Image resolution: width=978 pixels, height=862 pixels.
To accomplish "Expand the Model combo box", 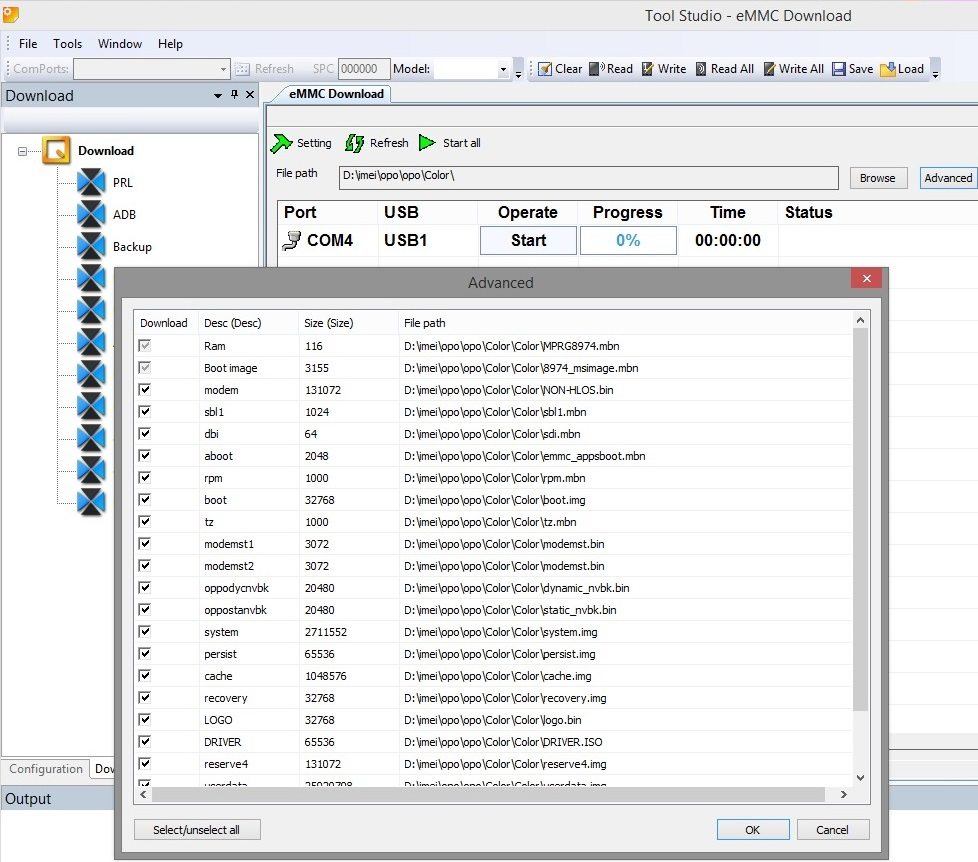I will (x=503, y=69).
